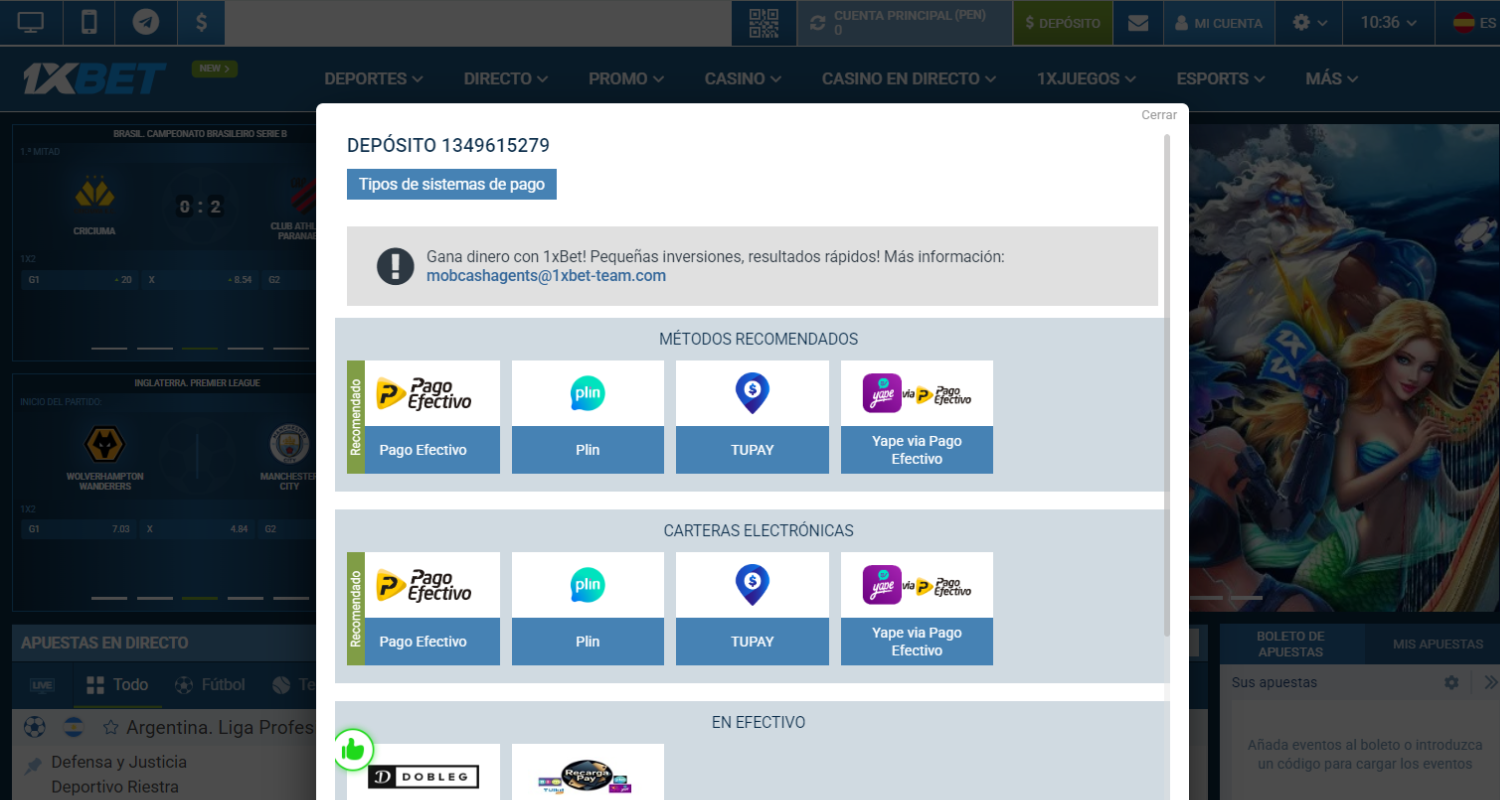Open the bet slip settings gear

click(1451, 682)
